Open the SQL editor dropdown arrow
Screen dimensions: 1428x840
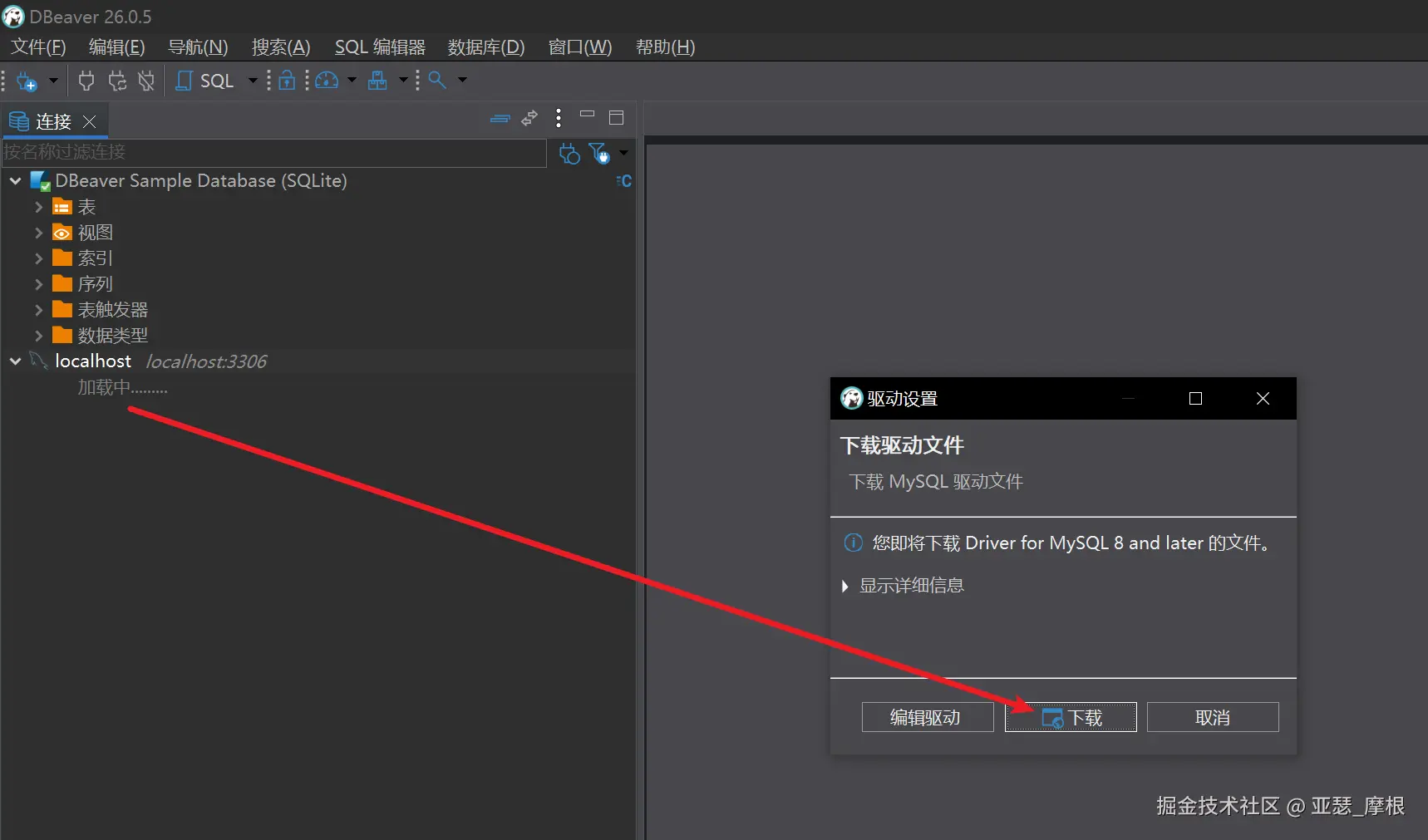[253, 81]
